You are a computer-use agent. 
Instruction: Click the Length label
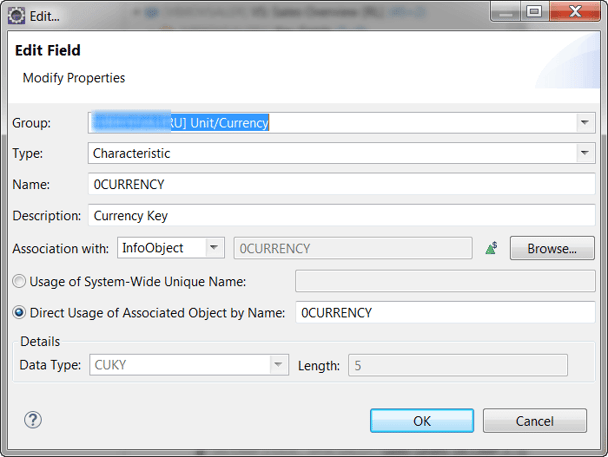pyautogui.click(x=319, y=366)
